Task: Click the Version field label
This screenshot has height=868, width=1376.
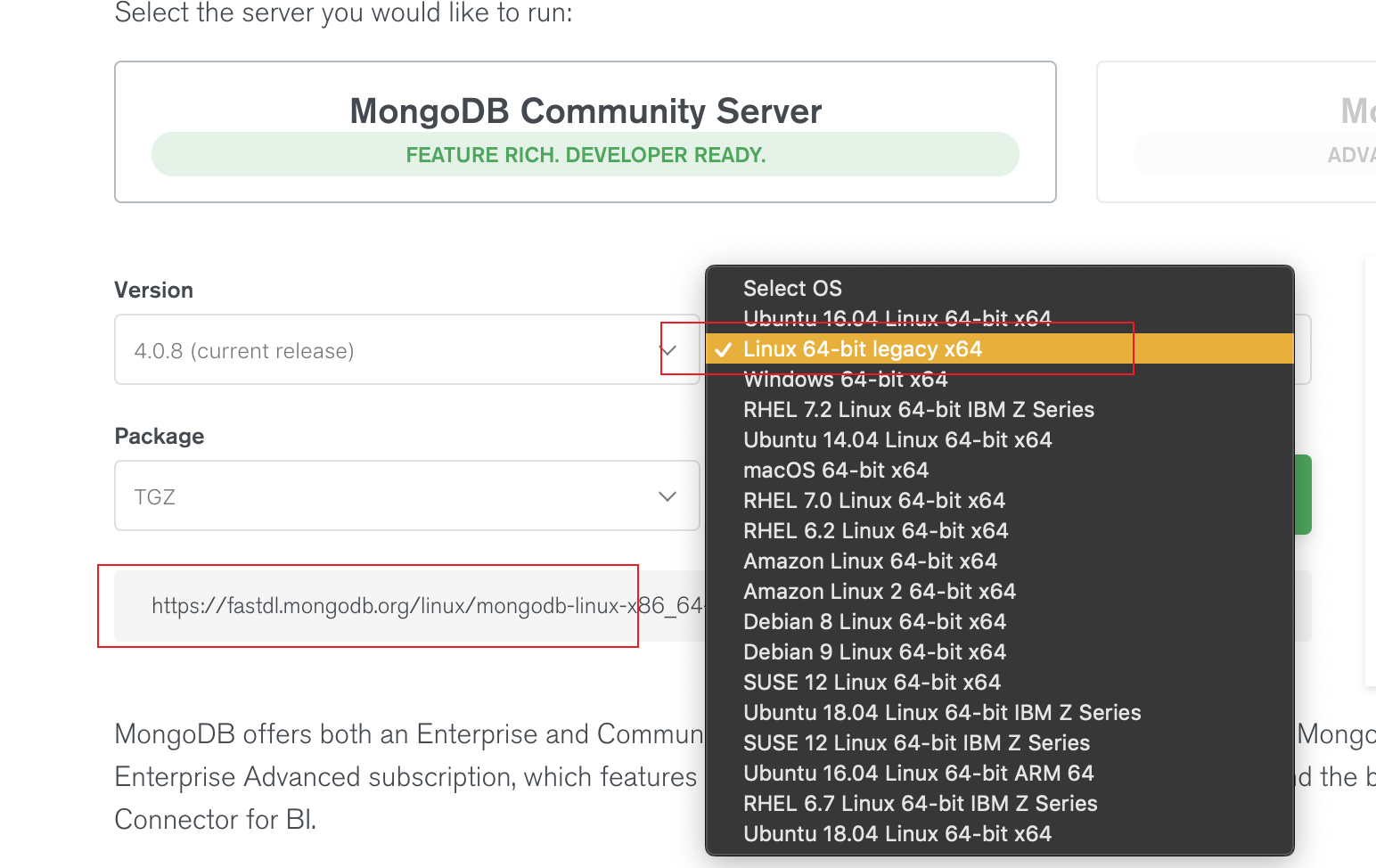Action: pos(154,290)
